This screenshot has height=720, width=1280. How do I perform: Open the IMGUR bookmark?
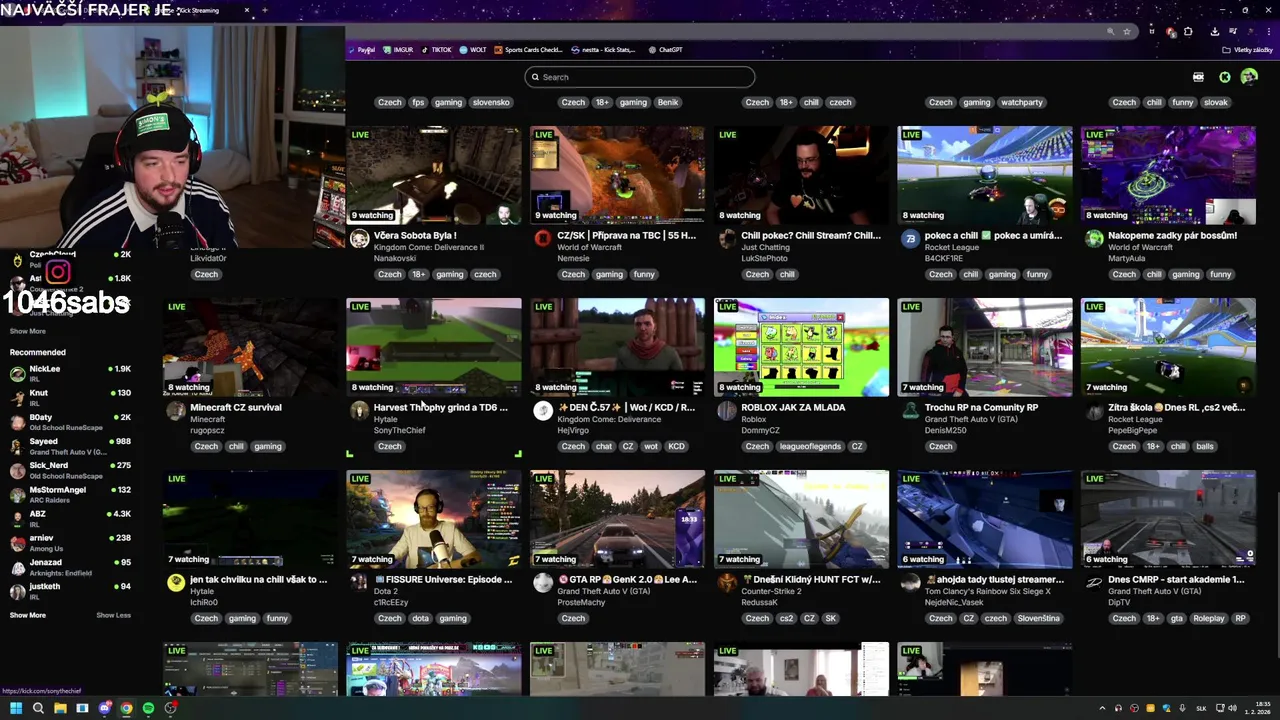(x=399, y=49)
